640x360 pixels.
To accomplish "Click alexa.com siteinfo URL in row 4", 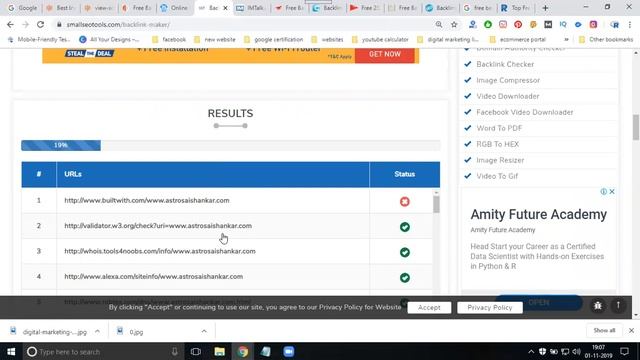I will click(153, 276).
